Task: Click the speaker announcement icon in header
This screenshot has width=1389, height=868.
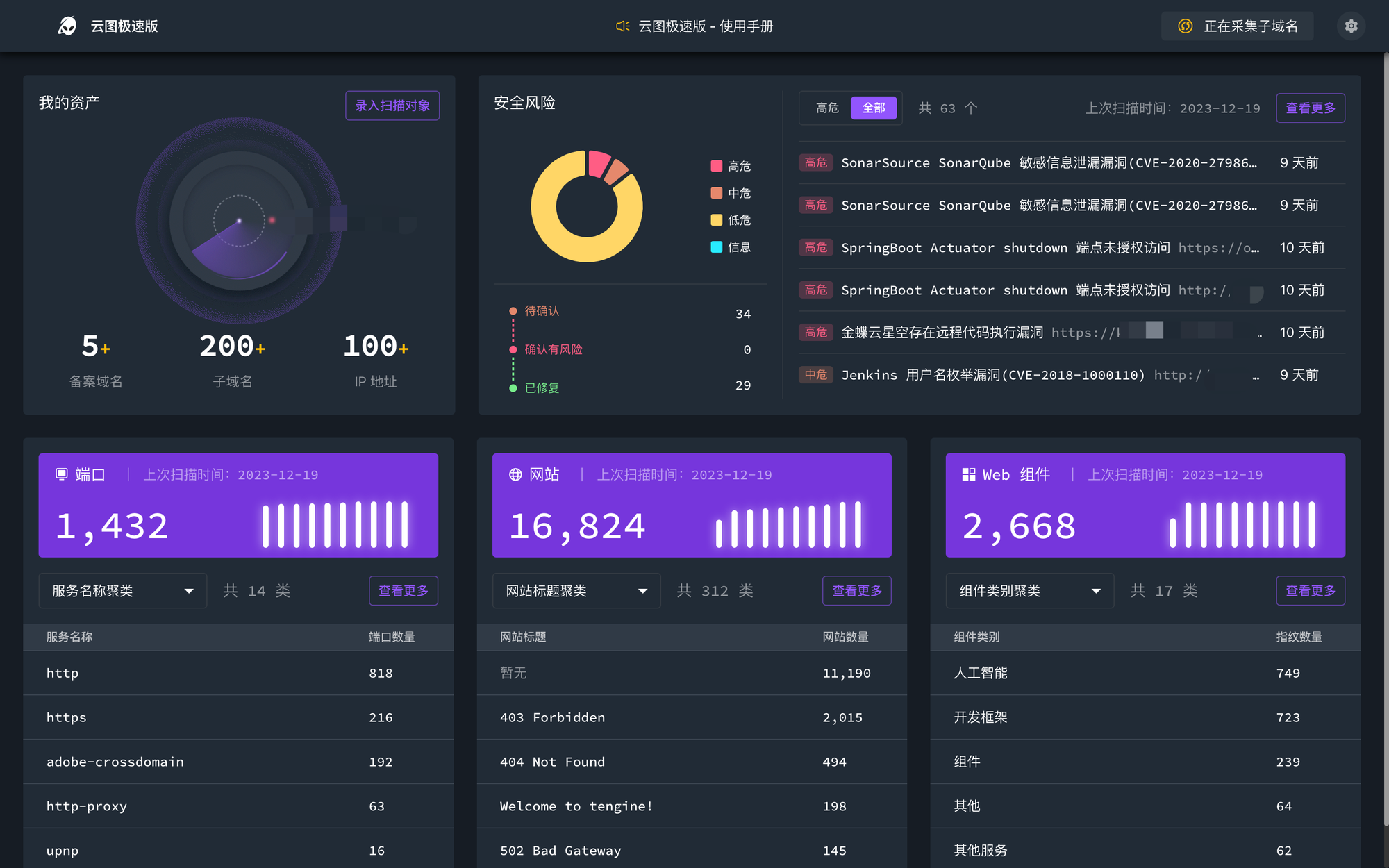Action: (x=622, y=26)
